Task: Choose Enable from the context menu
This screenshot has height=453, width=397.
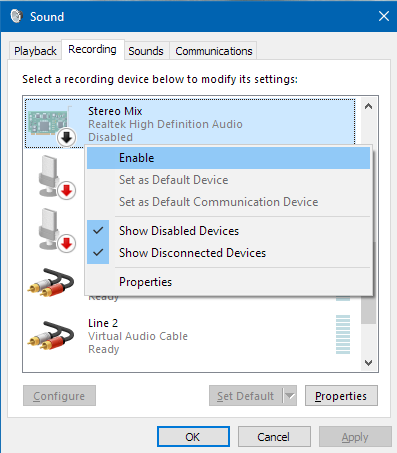Action: pos(228,158)
